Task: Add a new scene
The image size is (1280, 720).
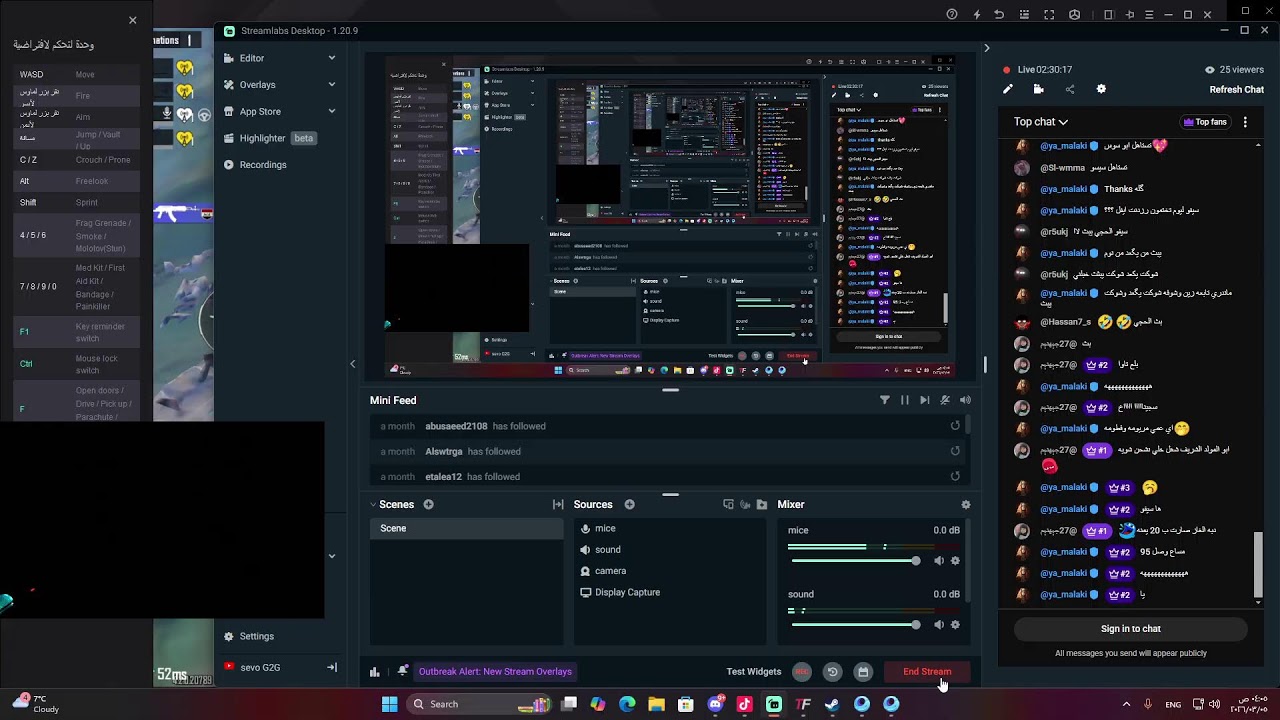Action: click(x=428, y=505)
